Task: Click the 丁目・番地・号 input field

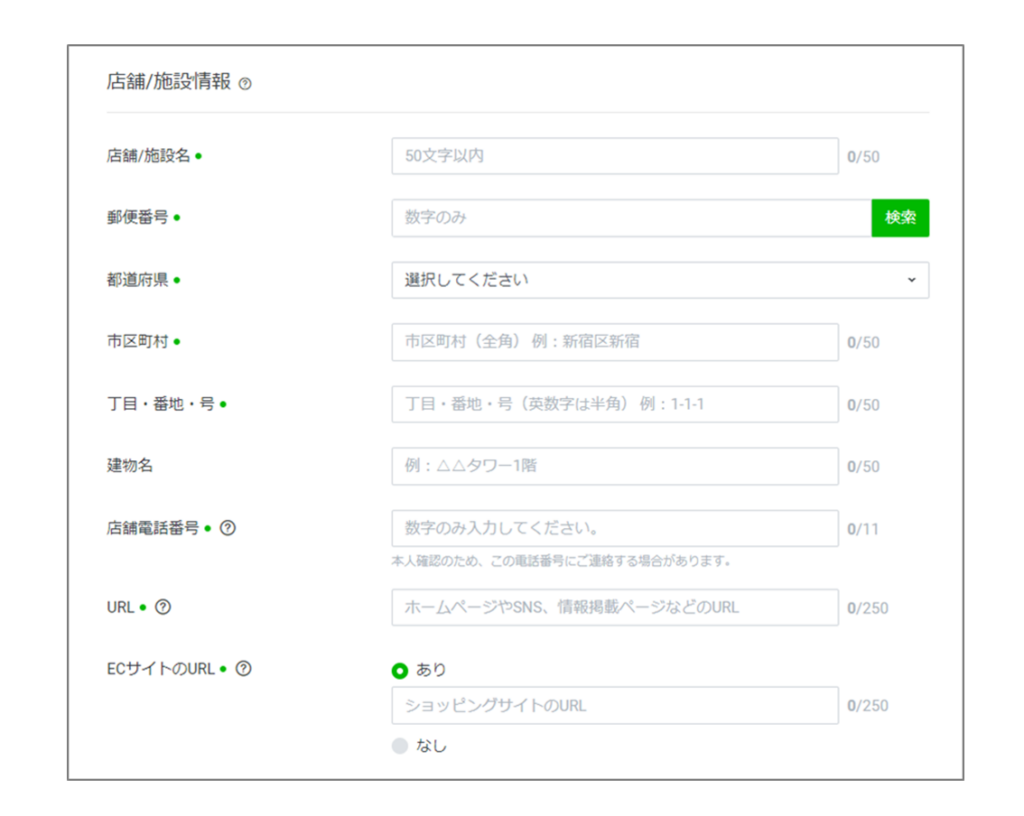Action: click(614, 404)
